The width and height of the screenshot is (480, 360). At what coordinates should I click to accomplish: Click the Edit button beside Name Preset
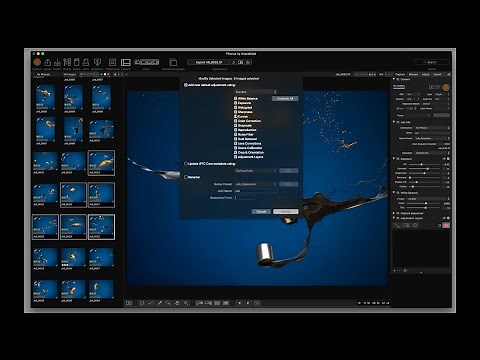click(289, 184)
